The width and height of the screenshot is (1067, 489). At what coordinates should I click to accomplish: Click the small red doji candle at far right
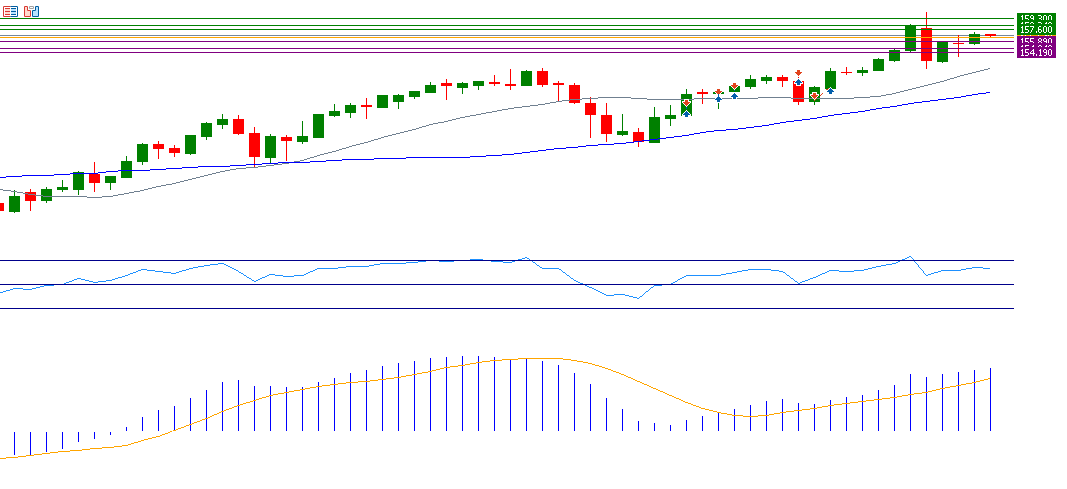pos(990,35)
